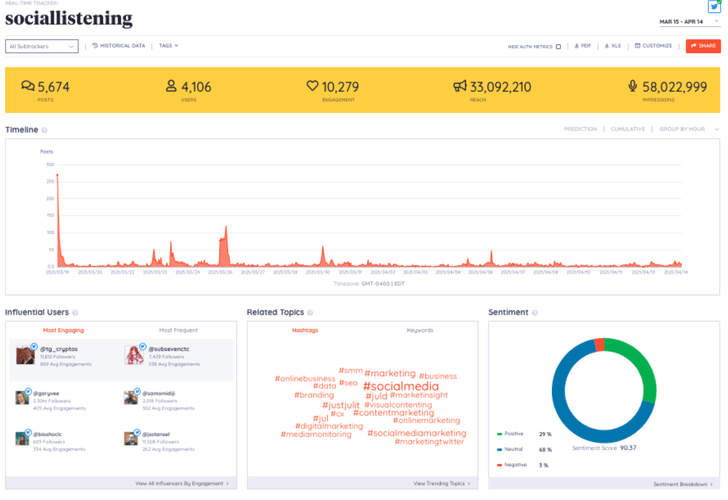Viewport: 728px width, 500px height.
Task: Open the Customize layout option
Action: pos(654,46)
